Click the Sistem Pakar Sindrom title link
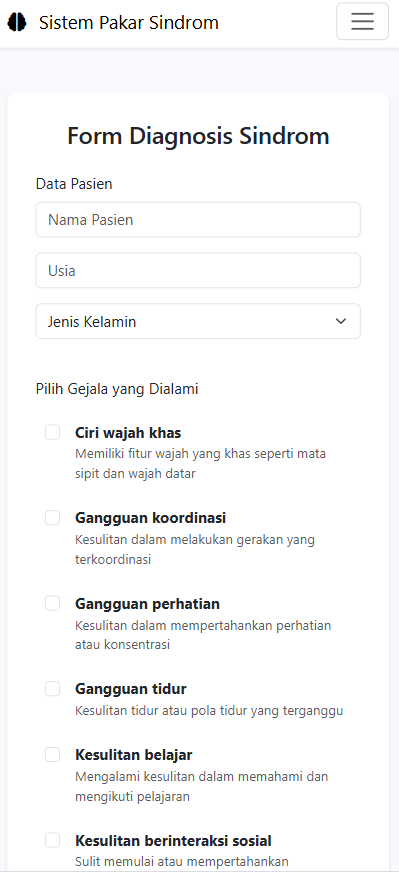 pos(129,23)
